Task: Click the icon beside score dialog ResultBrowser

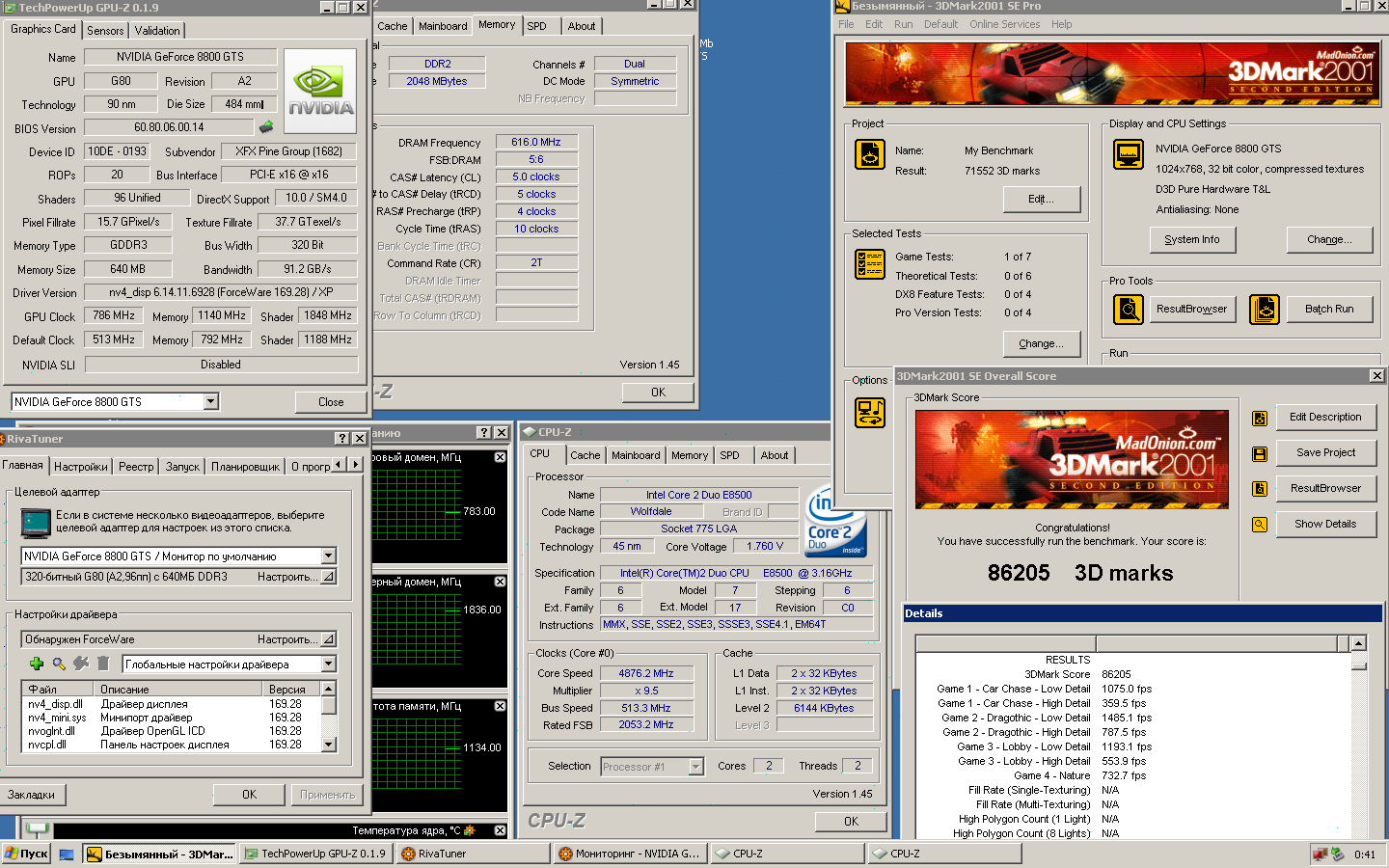Action: (1260, 489)
